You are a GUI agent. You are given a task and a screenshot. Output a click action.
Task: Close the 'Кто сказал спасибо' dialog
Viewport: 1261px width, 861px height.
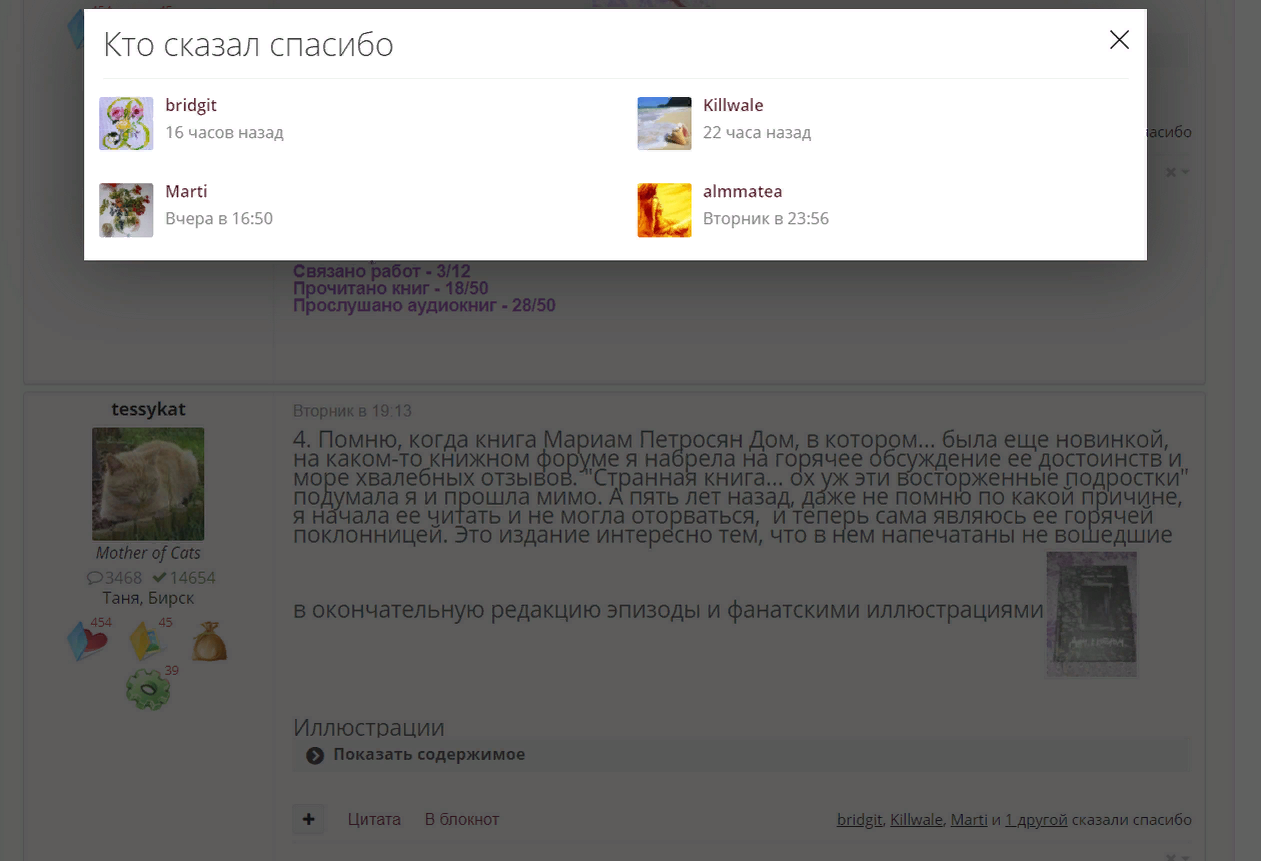(1119, 40)
